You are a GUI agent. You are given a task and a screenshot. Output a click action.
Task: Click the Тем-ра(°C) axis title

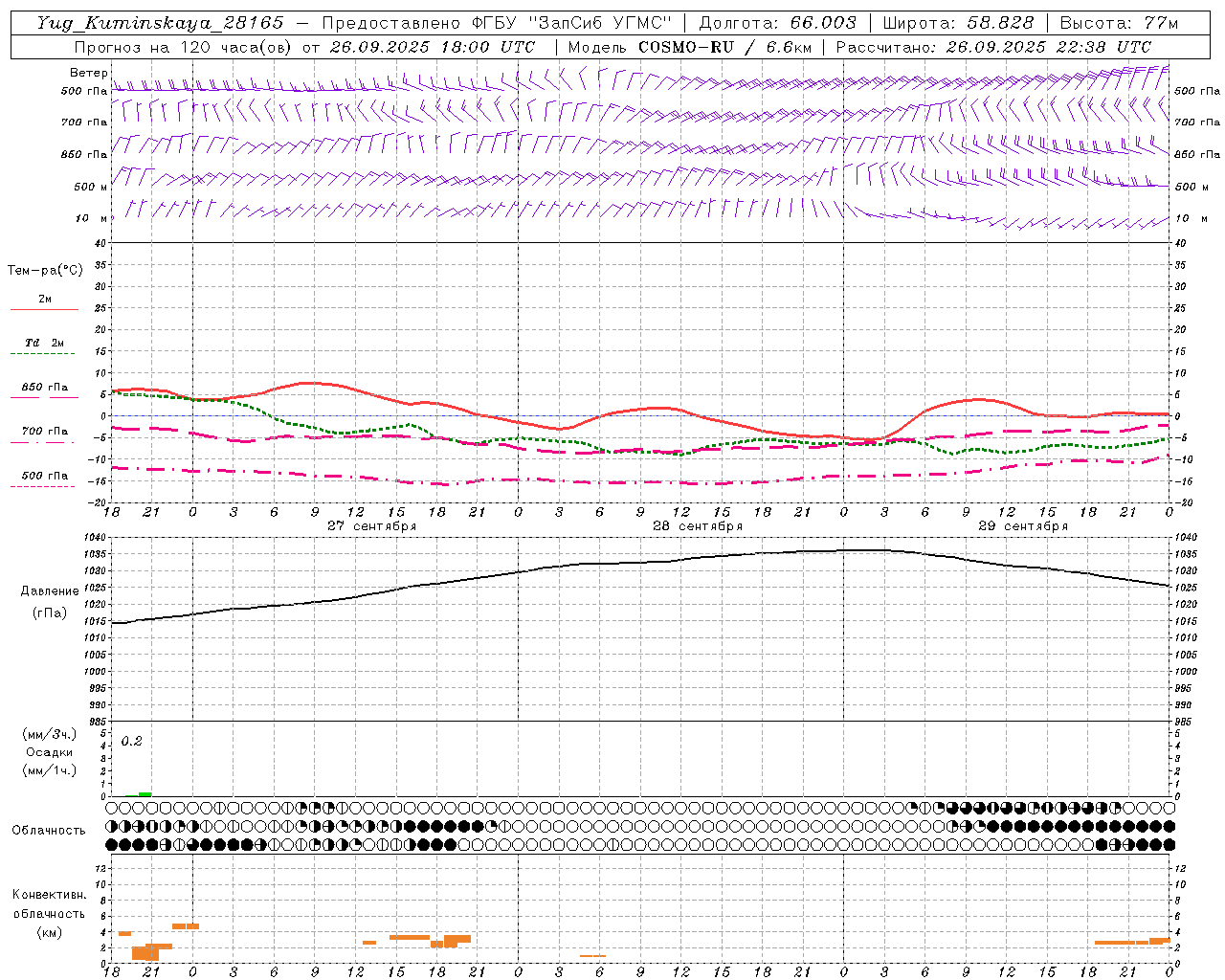click(x=45, y=271)
